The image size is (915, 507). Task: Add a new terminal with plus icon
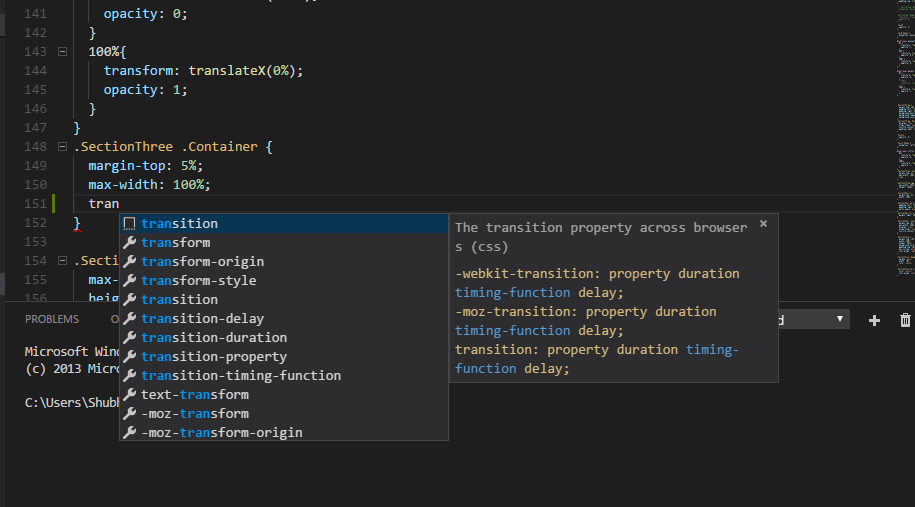click(x=874, y=320)
